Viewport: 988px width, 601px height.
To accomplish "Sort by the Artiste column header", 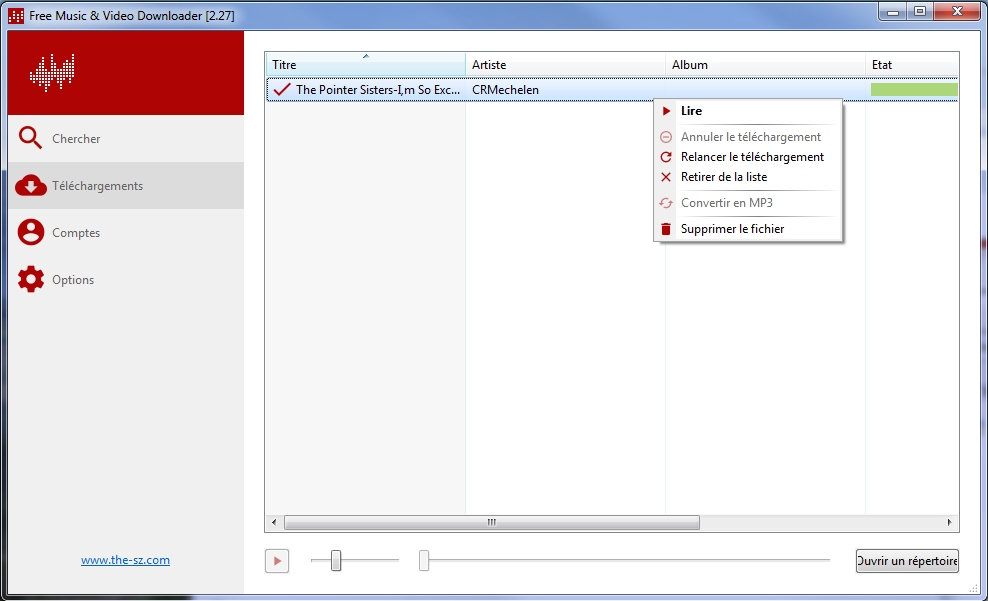I will point(565,65).
